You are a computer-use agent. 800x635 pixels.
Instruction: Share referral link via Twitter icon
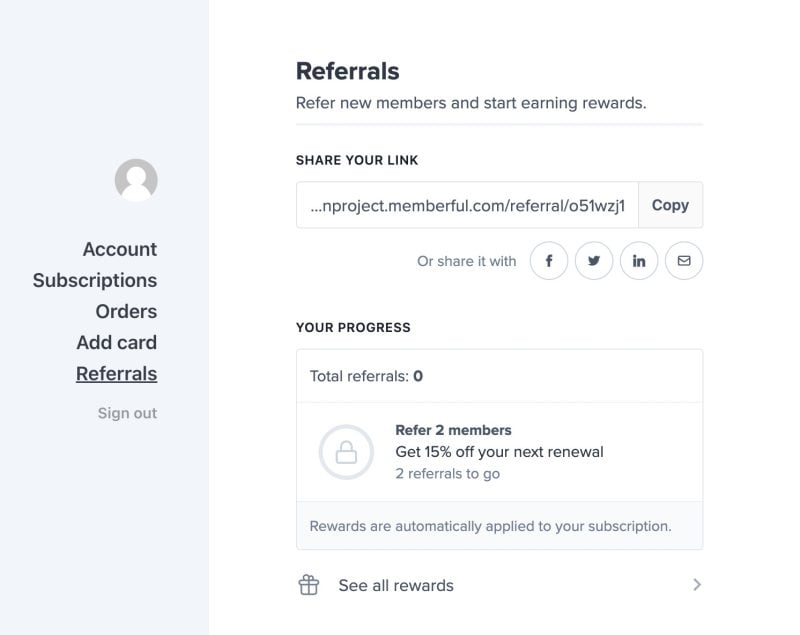point(593,261)
